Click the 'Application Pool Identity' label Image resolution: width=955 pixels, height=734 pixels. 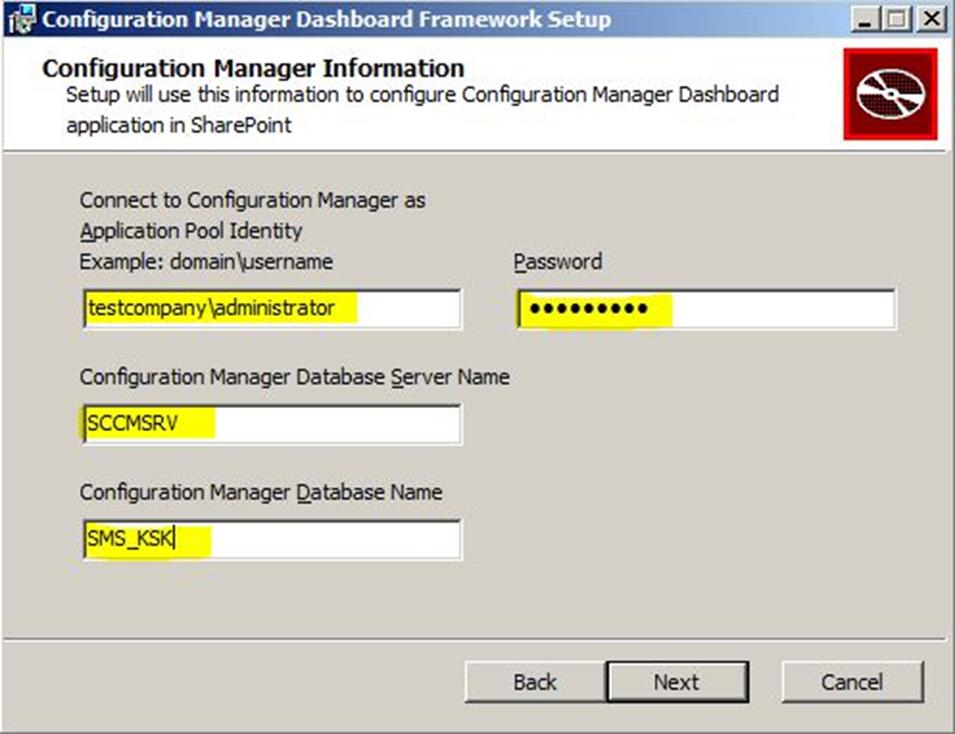191,231
